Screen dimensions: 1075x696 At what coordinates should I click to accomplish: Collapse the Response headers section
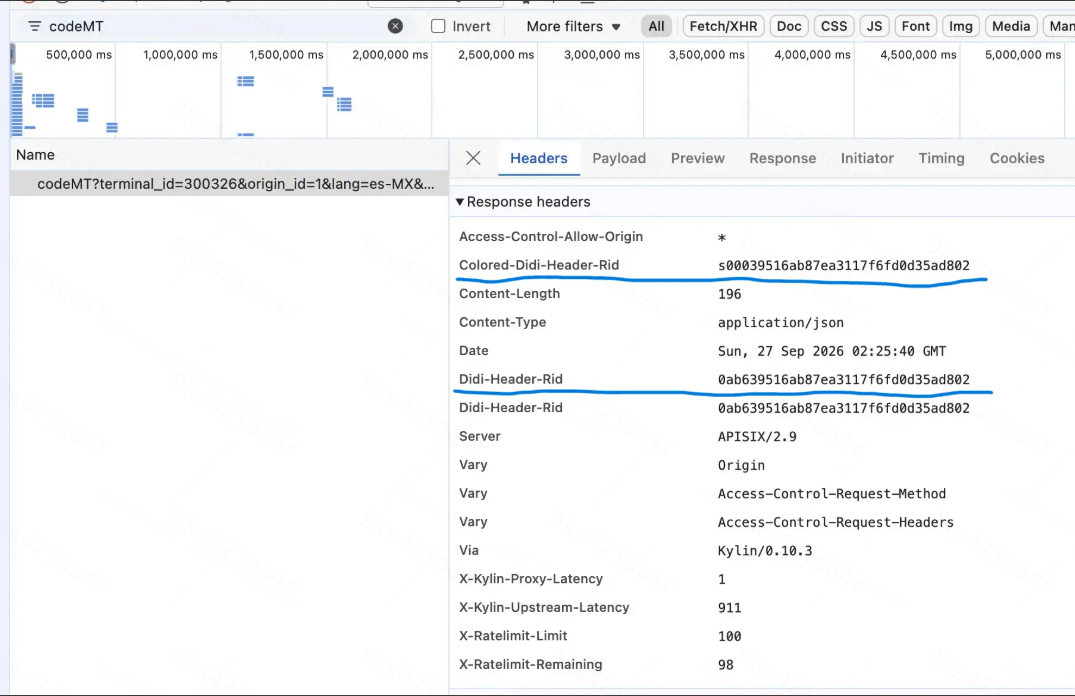click(x=460, y=202)
